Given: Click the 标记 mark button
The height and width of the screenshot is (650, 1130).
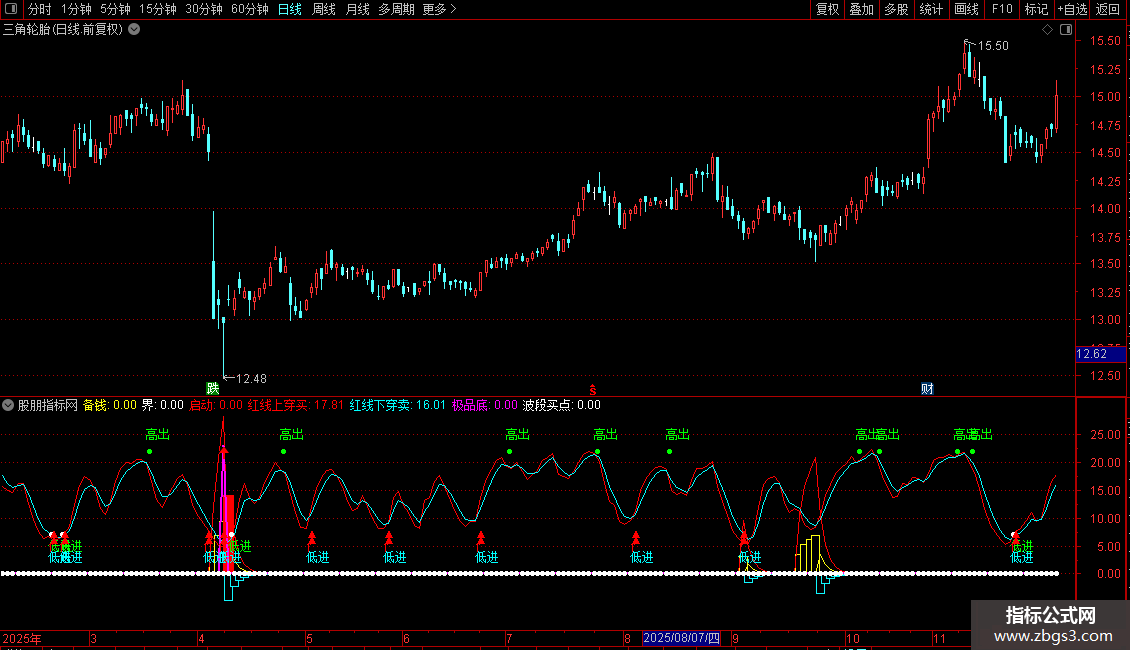Looking at the screenshot, I should click(1036, 9).
